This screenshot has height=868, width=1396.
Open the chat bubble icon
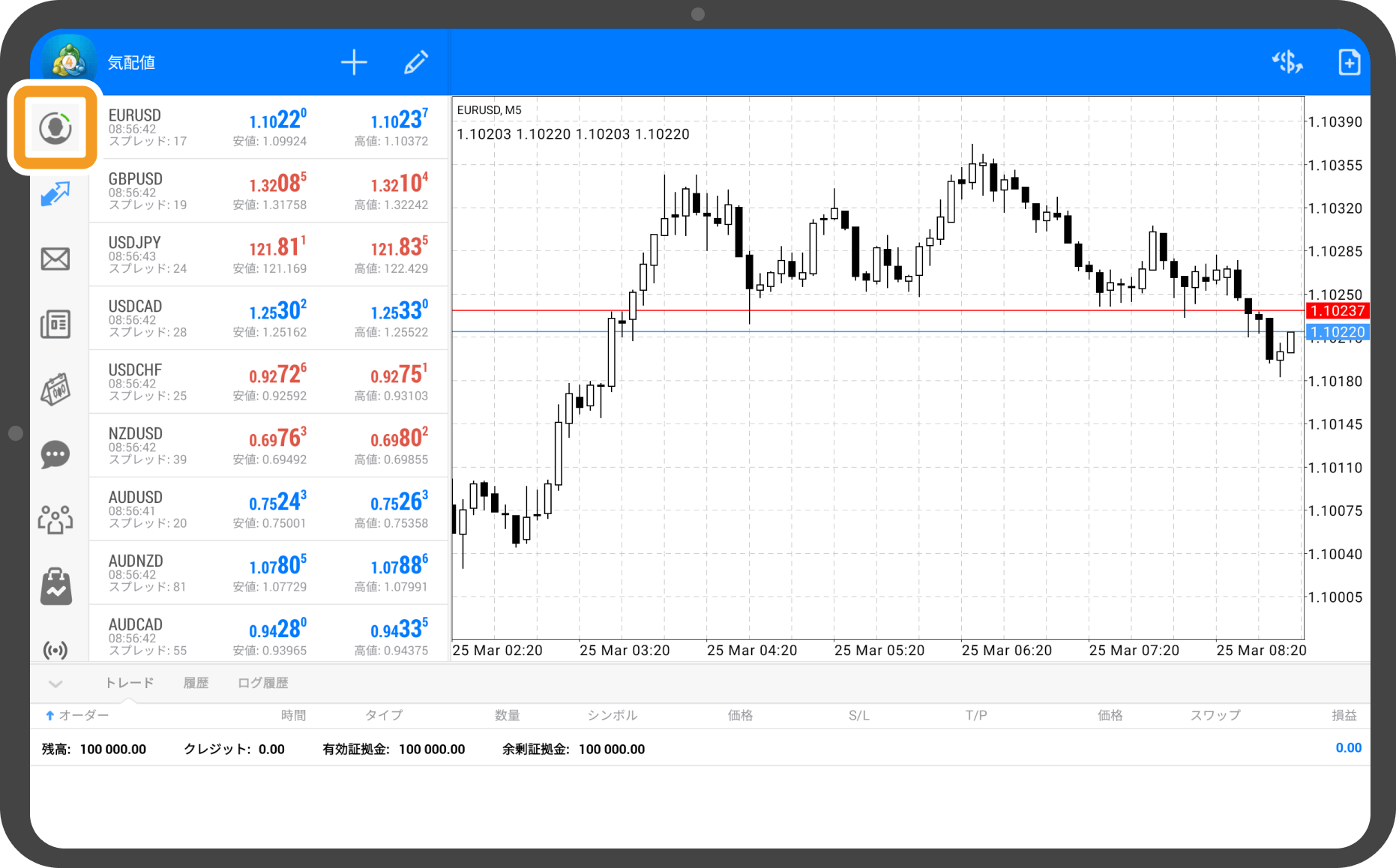(x=55, y=455)
